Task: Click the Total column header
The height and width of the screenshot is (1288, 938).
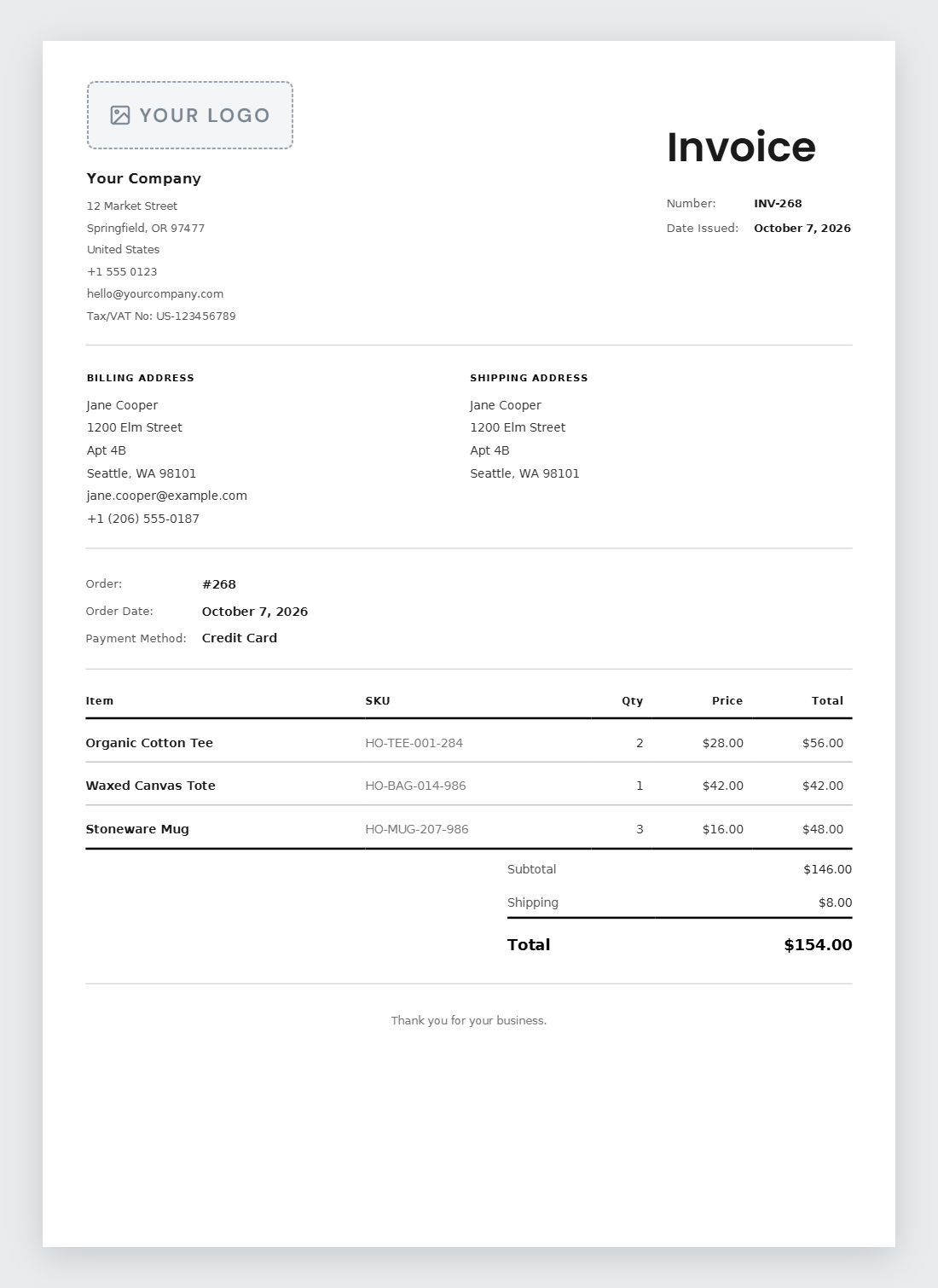Action: coord(827,701)
